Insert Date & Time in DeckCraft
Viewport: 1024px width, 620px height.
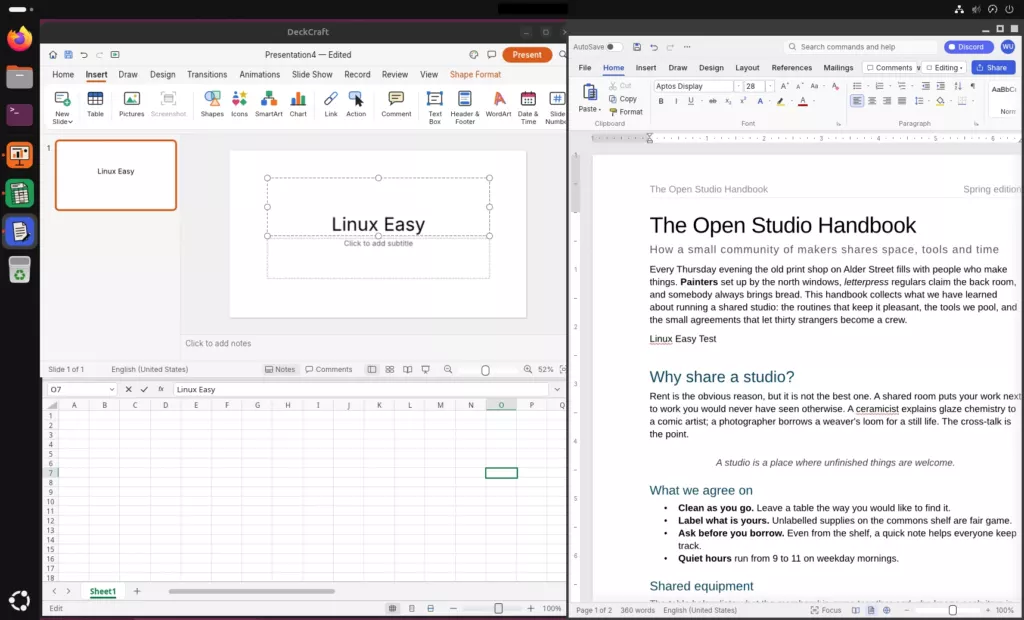pyautogui.click(x=528, y=107)
